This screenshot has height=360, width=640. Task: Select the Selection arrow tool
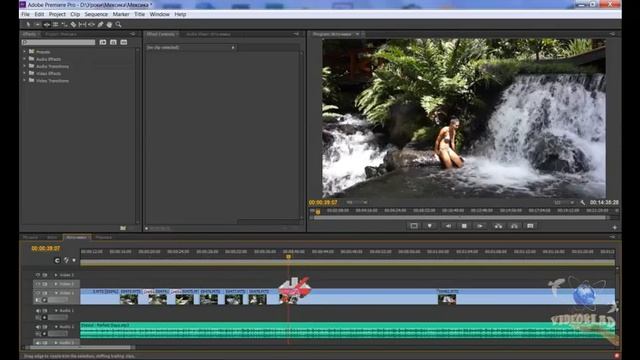pyautogui.click(x=28, y=24)
